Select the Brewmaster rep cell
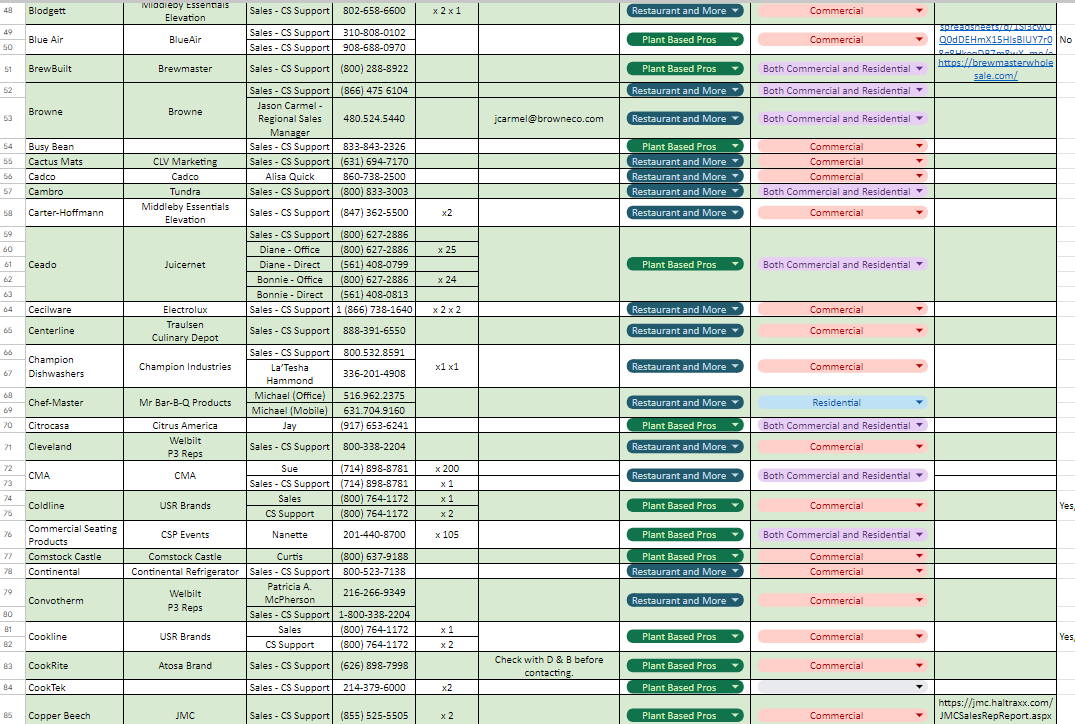Image resolution: width=1075 pixels, height=724 pixels. (185, 69)
